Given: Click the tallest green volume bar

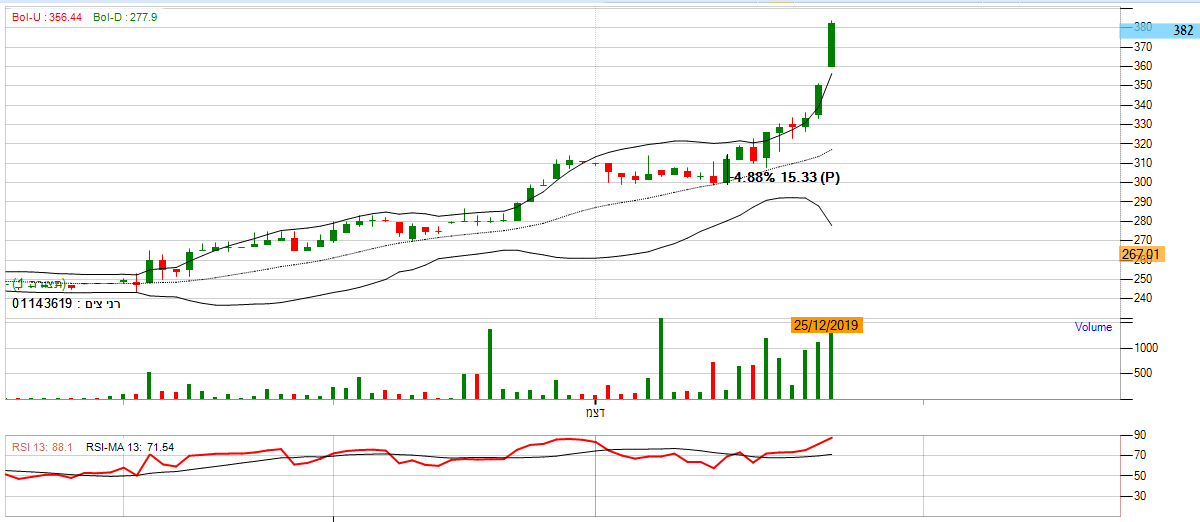Looking at the screenshot, I should (660, 358).
